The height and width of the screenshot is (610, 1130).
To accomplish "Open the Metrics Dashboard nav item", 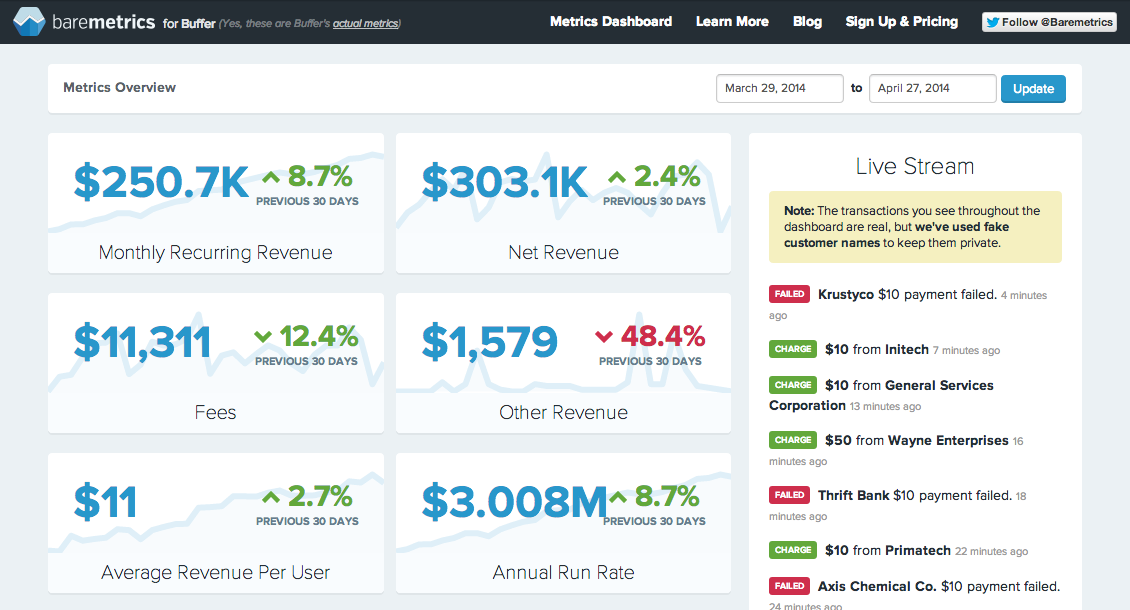I will point(611,22).
